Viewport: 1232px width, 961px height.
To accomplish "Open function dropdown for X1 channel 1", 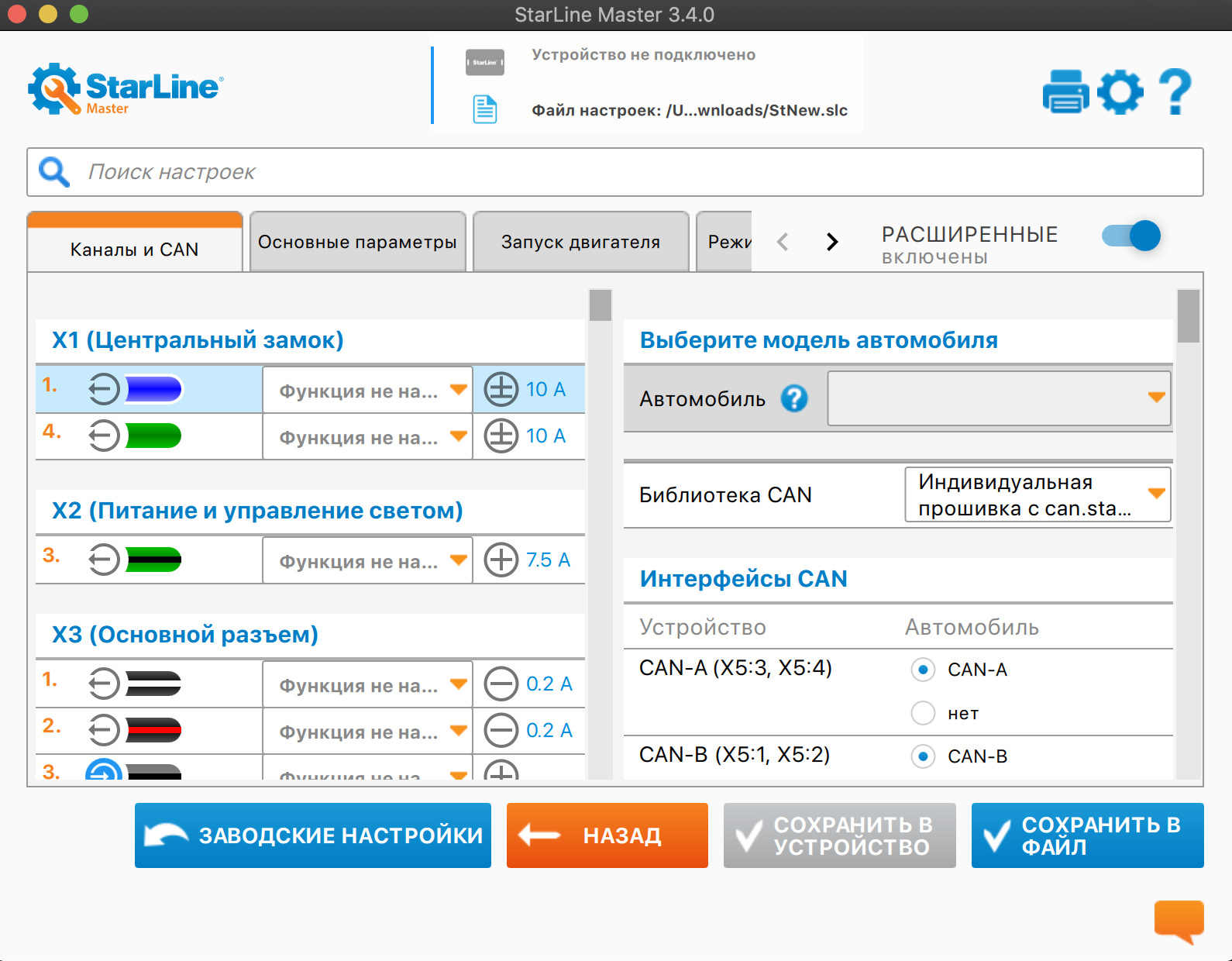I will point(367,390).
